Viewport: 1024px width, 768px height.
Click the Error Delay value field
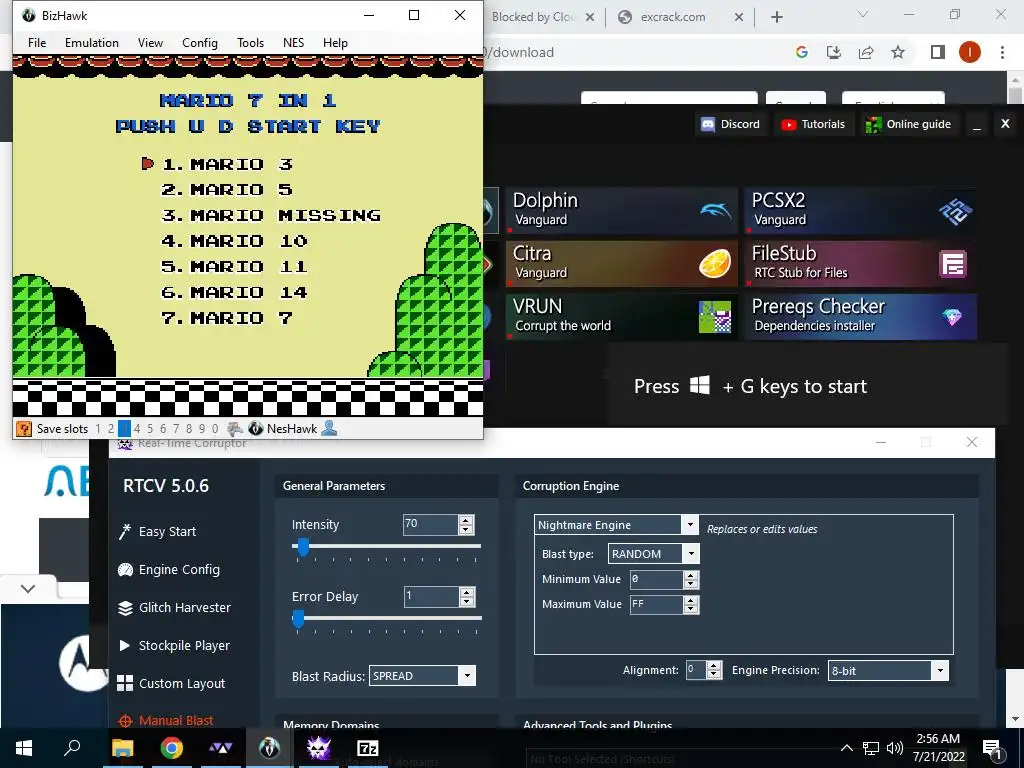[x=430, y=596]
